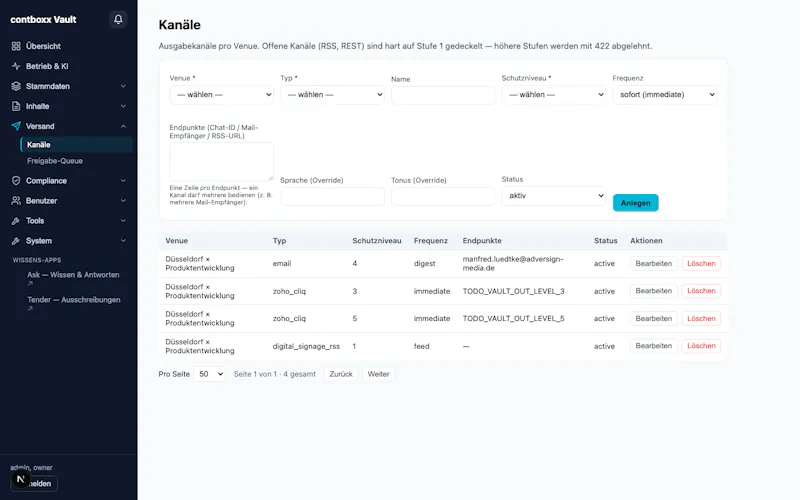Click the Endpunkte textarea

[x=221, y=161]
